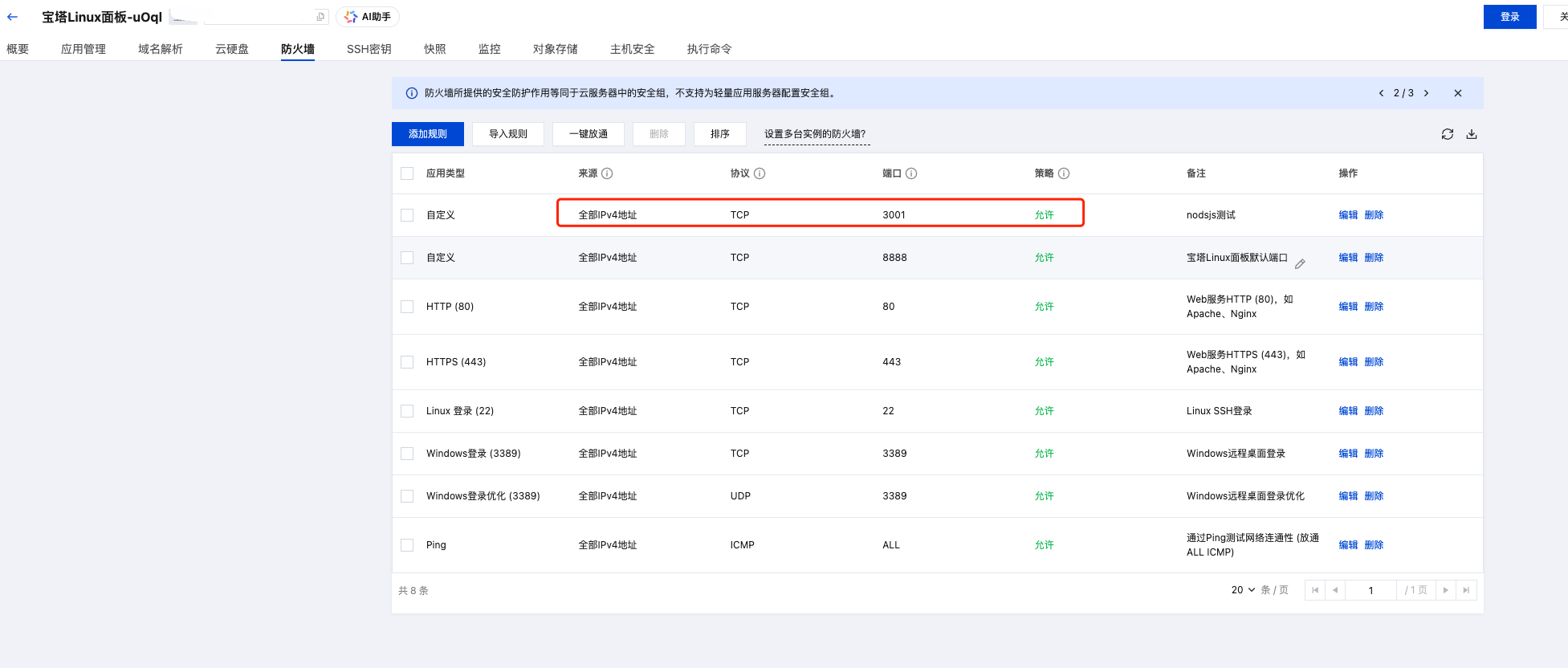Download the firewall rules list
1568x668 pixels.
(1472, 134)
